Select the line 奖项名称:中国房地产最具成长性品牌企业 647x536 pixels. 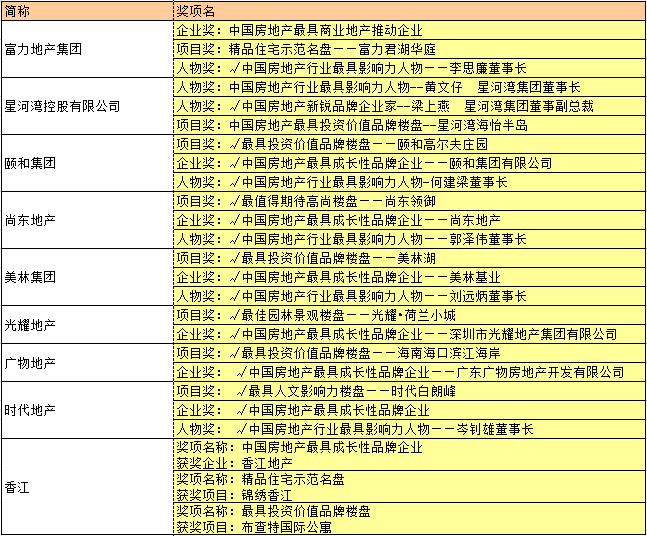[x=300, y=447]
